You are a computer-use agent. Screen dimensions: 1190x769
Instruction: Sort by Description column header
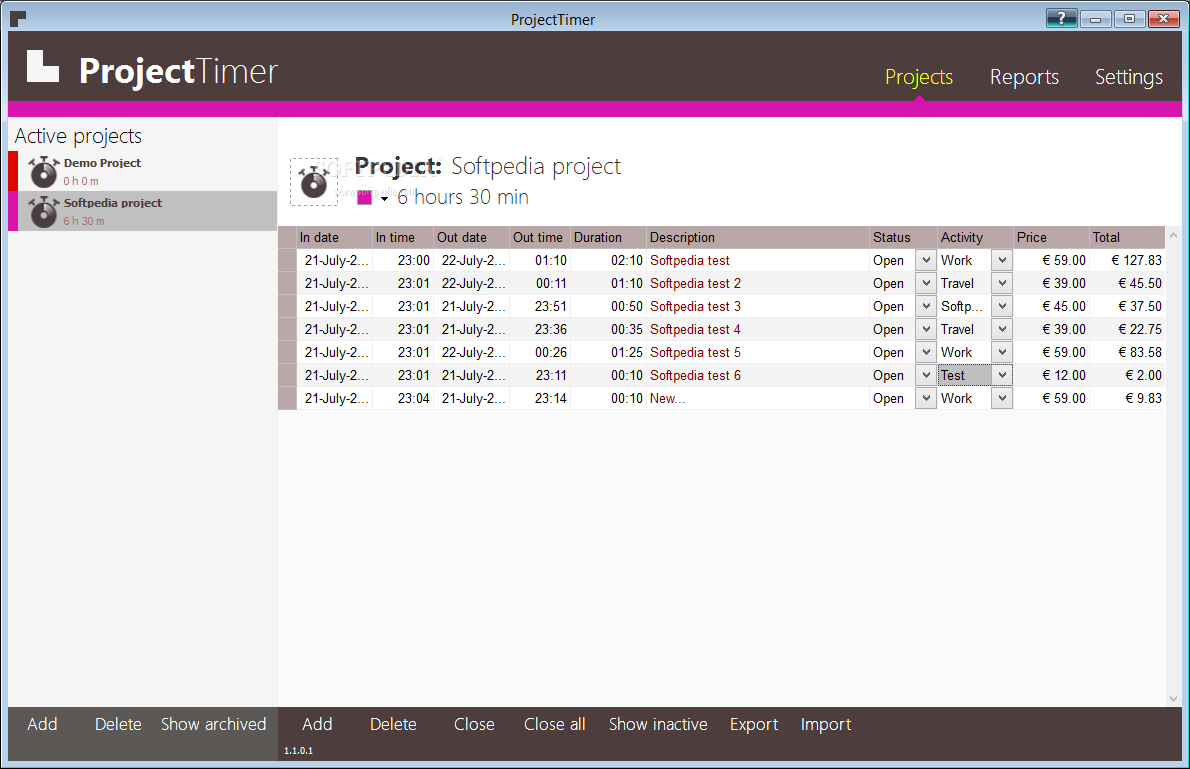757,237
